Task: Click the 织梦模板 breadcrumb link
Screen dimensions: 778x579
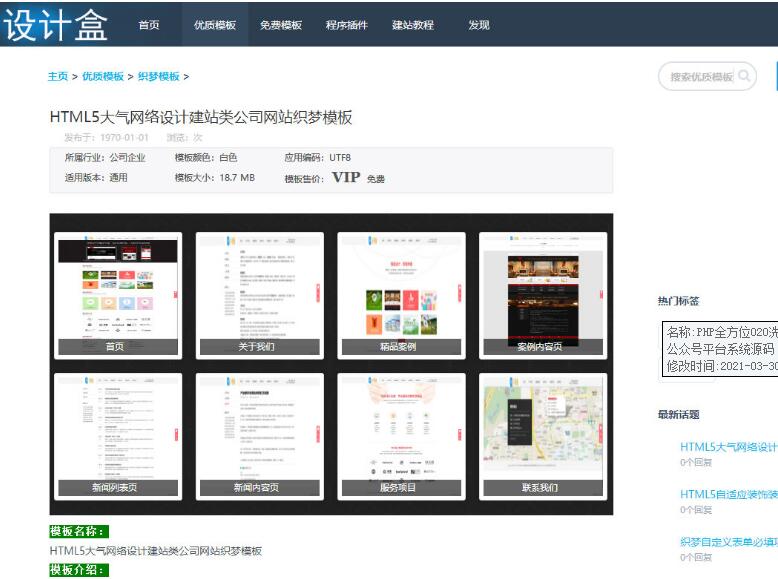Action: click(x=158, y=77)
